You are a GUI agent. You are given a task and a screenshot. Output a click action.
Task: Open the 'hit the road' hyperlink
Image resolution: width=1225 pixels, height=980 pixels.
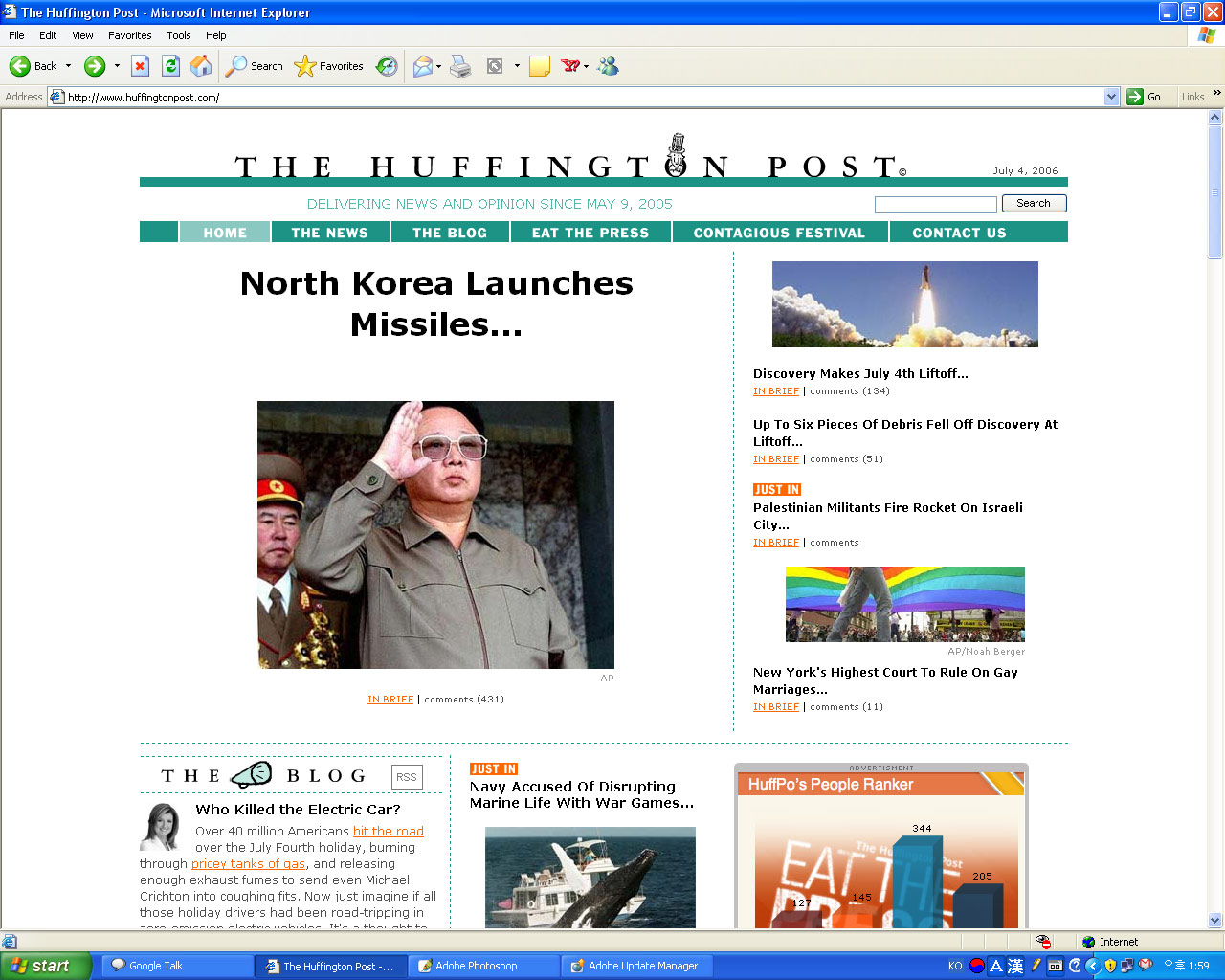388,831
